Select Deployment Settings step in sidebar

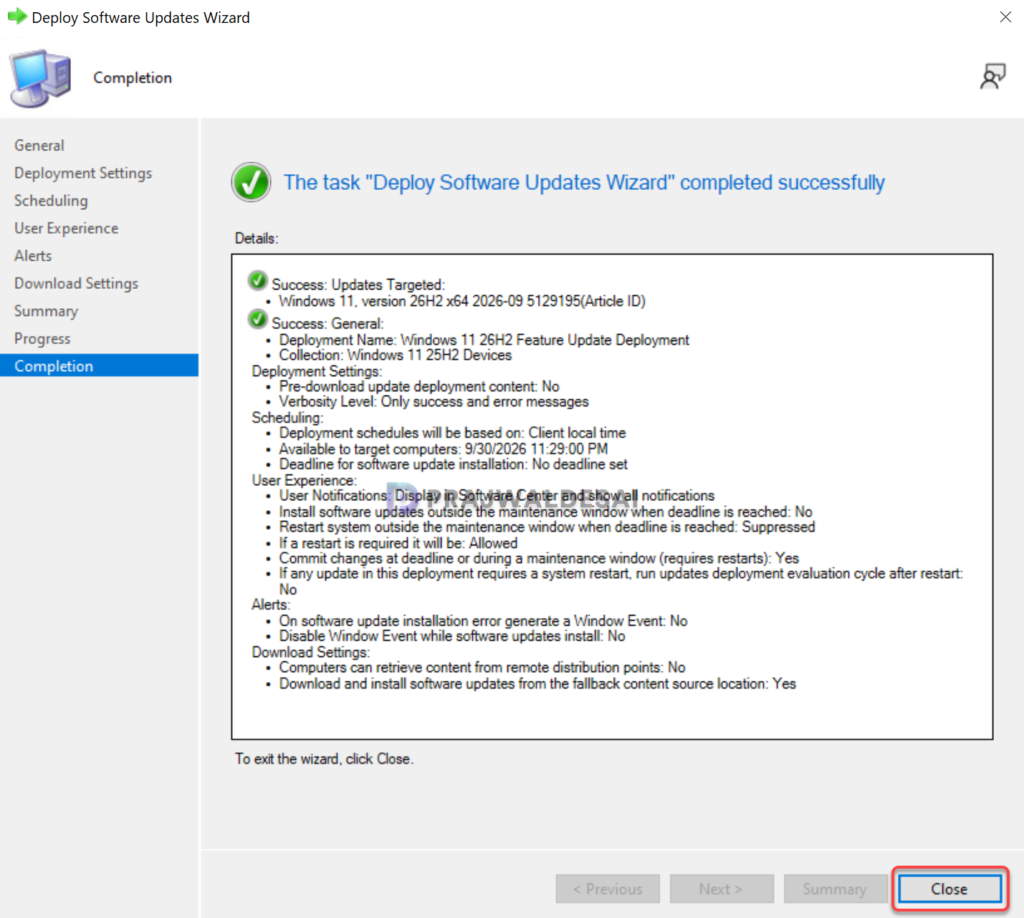click(x=83, y=173)
